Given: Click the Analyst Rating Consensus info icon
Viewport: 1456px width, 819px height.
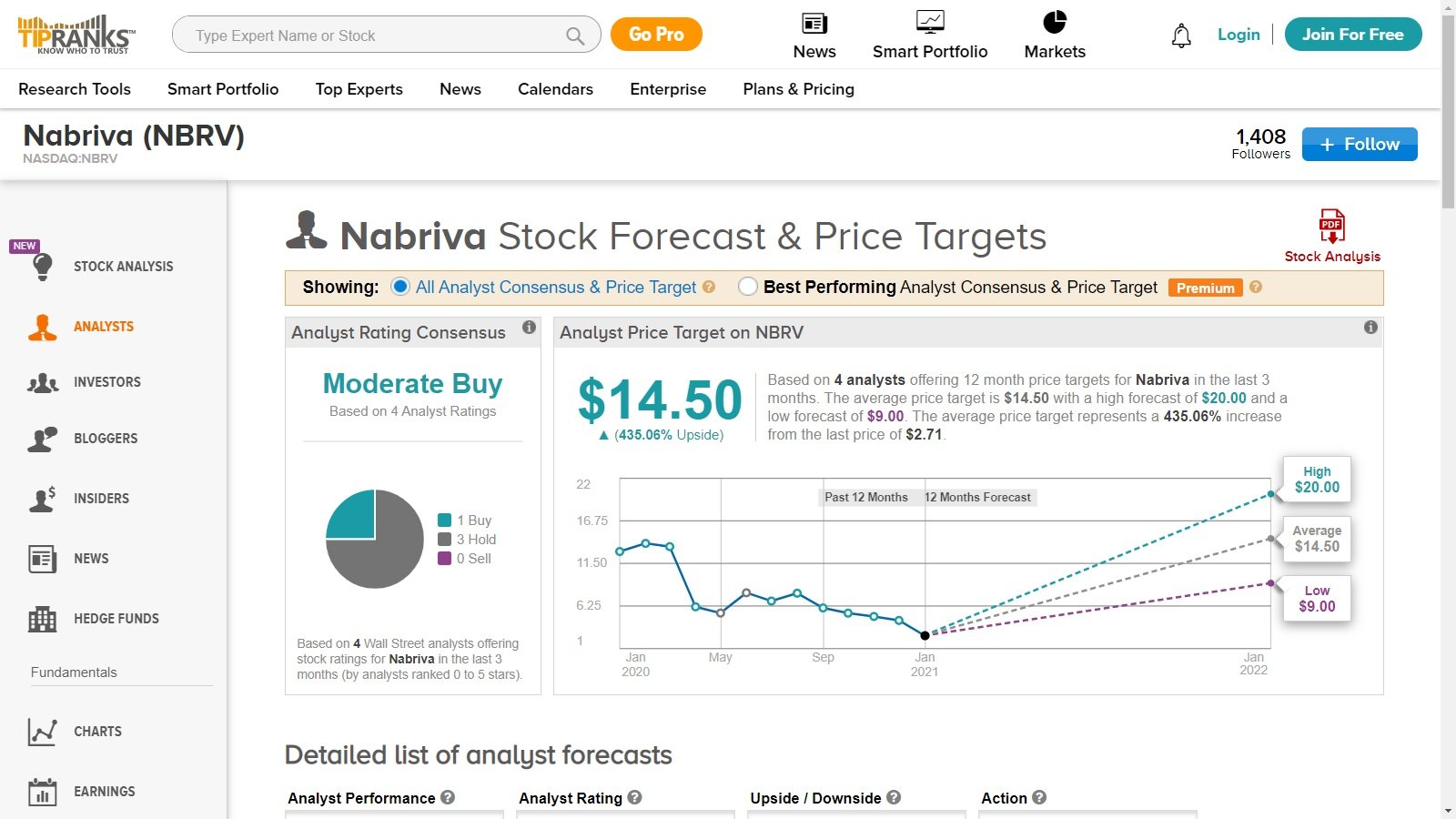Looking at the screenshot, I should pyautogui.click(x=529, y=328).
